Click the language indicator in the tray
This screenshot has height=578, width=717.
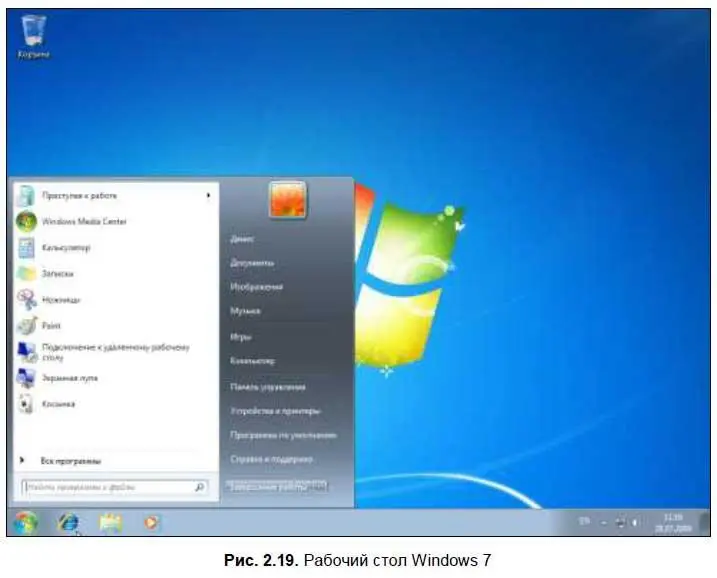pos(584,521)
